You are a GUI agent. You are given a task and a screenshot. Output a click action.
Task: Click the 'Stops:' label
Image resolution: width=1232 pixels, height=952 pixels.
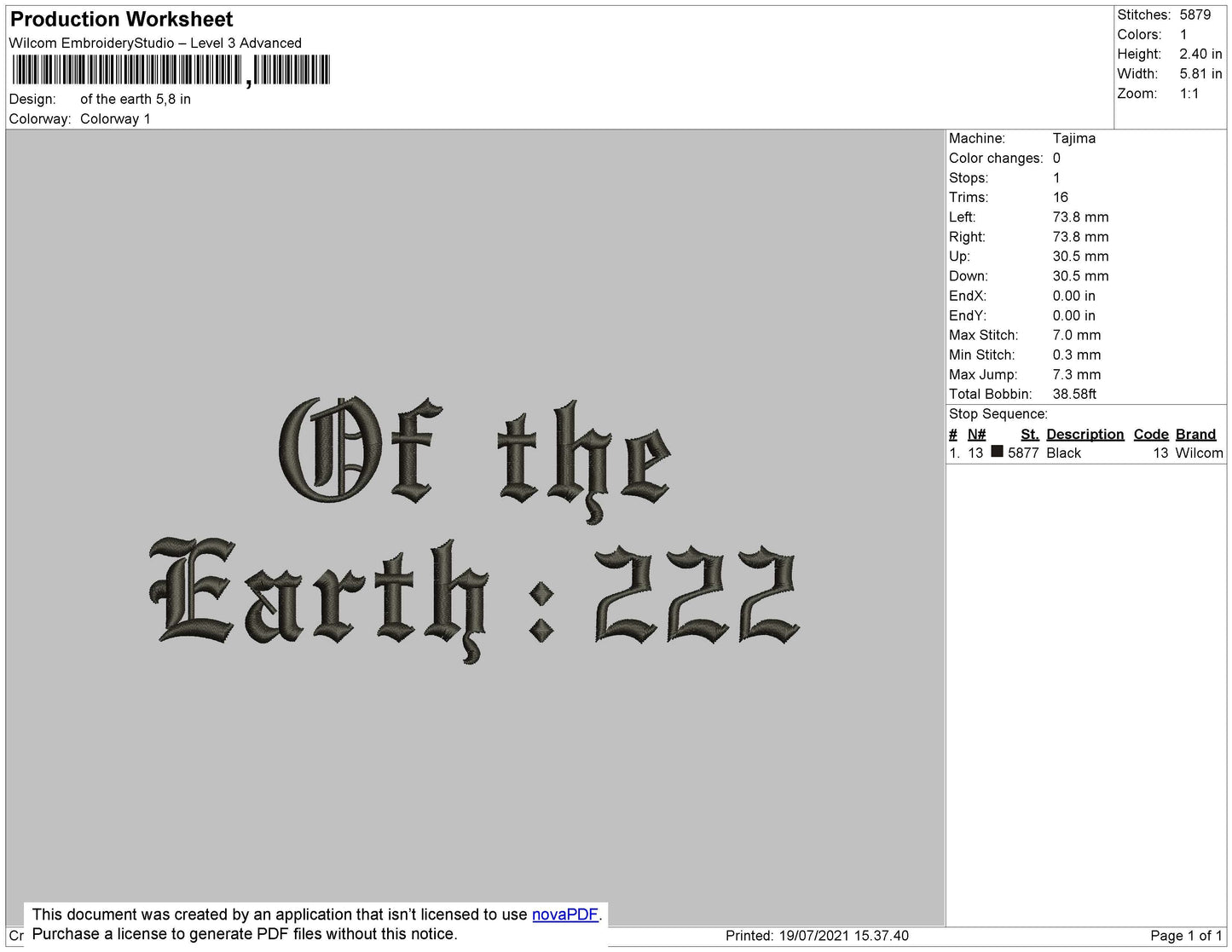pos(969,177)
